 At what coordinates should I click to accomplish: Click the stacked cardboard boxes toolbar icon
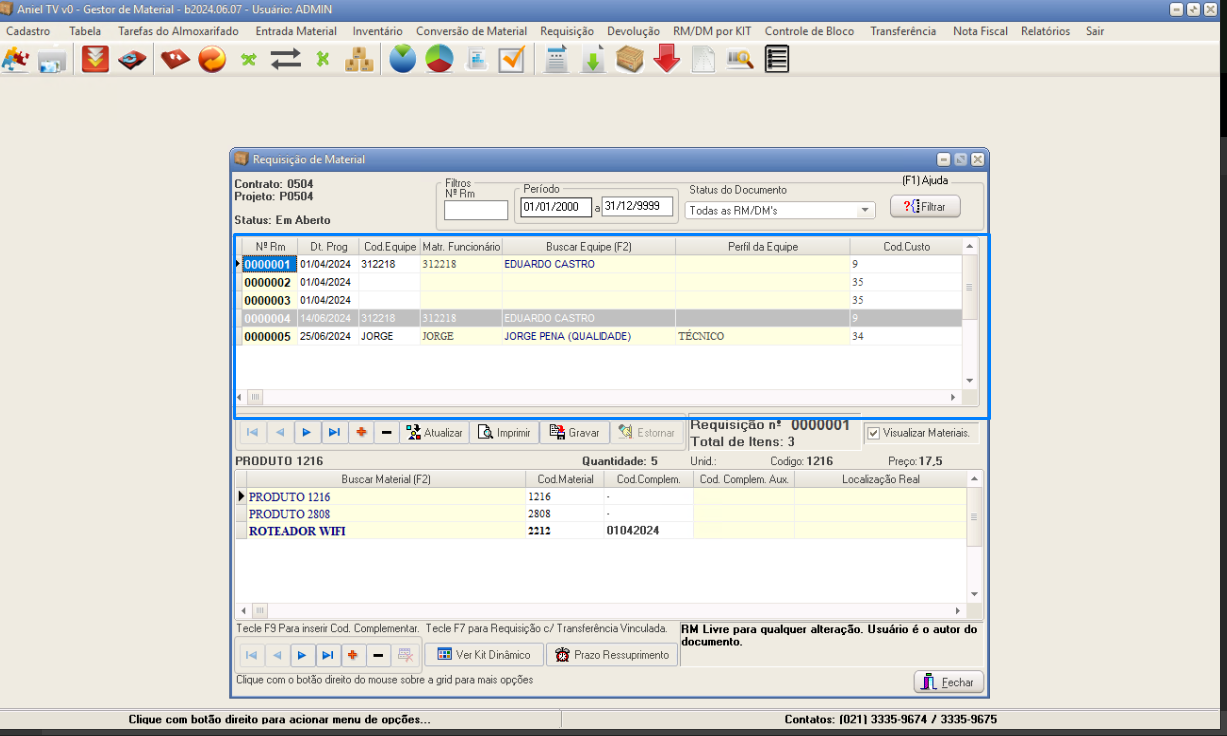click(358, 60)
